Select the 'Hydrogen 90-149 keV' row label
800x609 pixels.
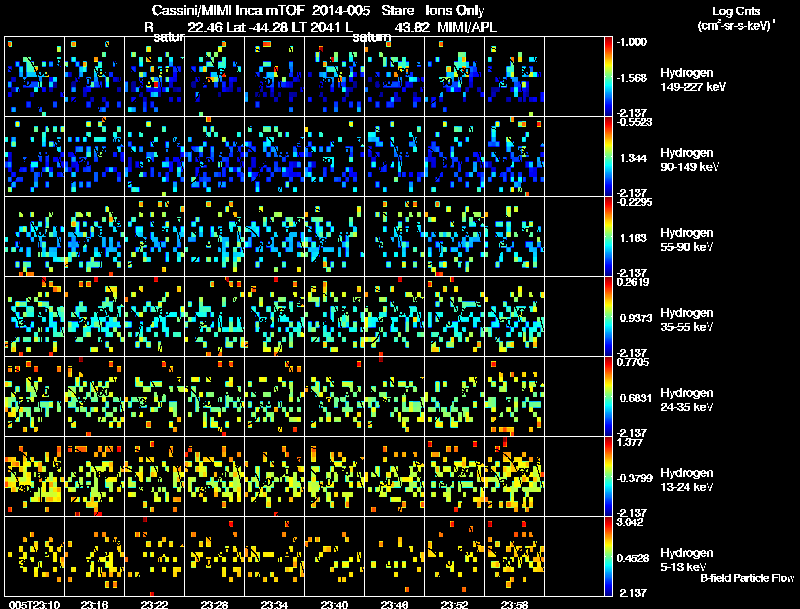click(x=689, y=160)
